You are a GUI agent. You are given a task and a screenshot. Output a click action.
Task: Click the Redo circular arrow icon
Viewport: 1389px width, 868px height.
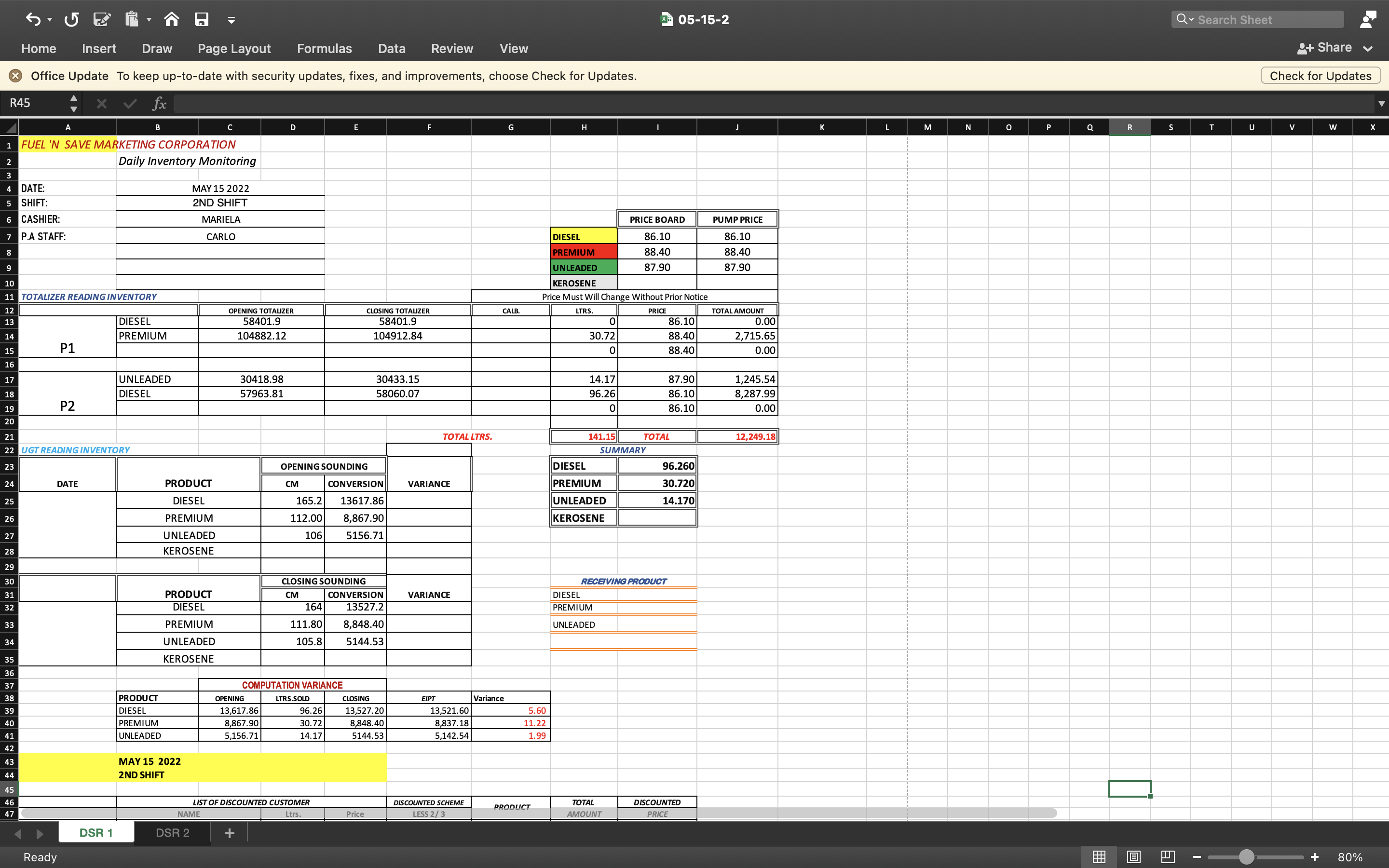pyautogui.click(x=71, y=19)
